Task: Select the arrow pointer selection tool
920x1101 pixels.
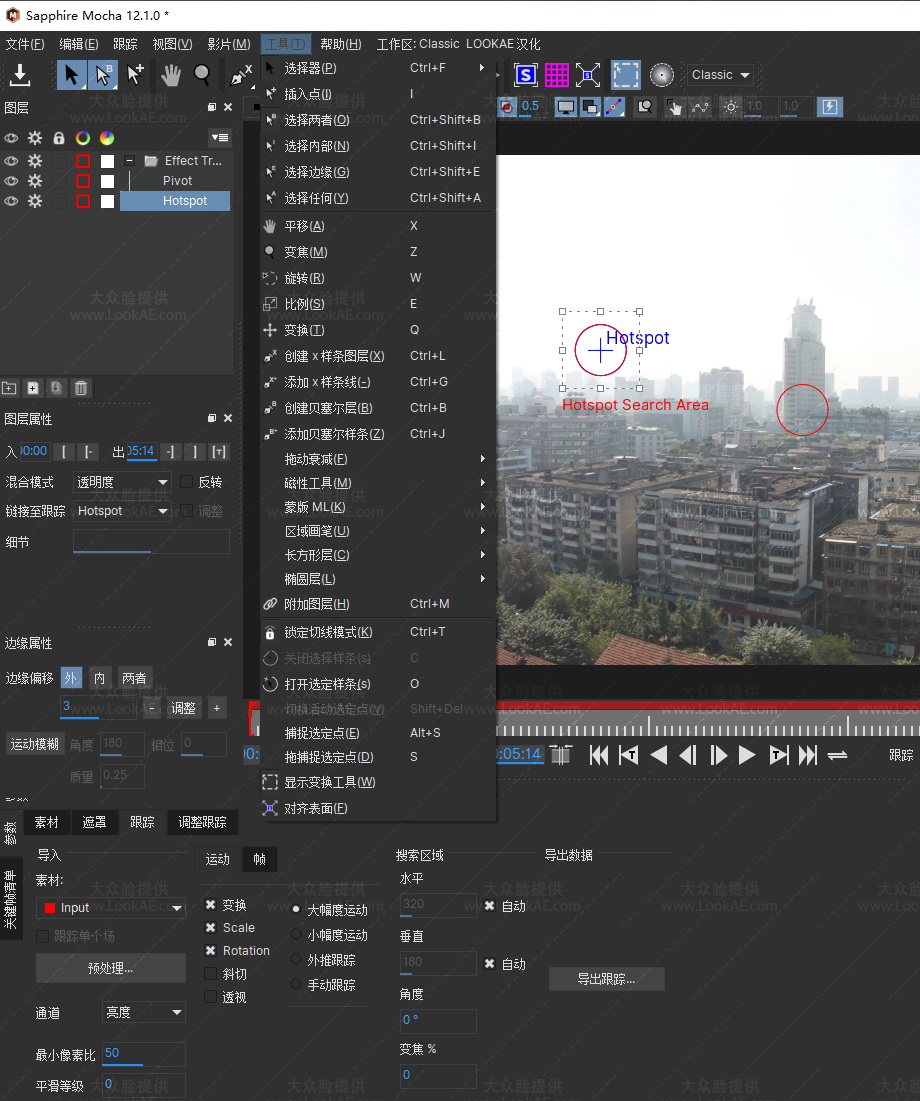Action: point(72,75)
